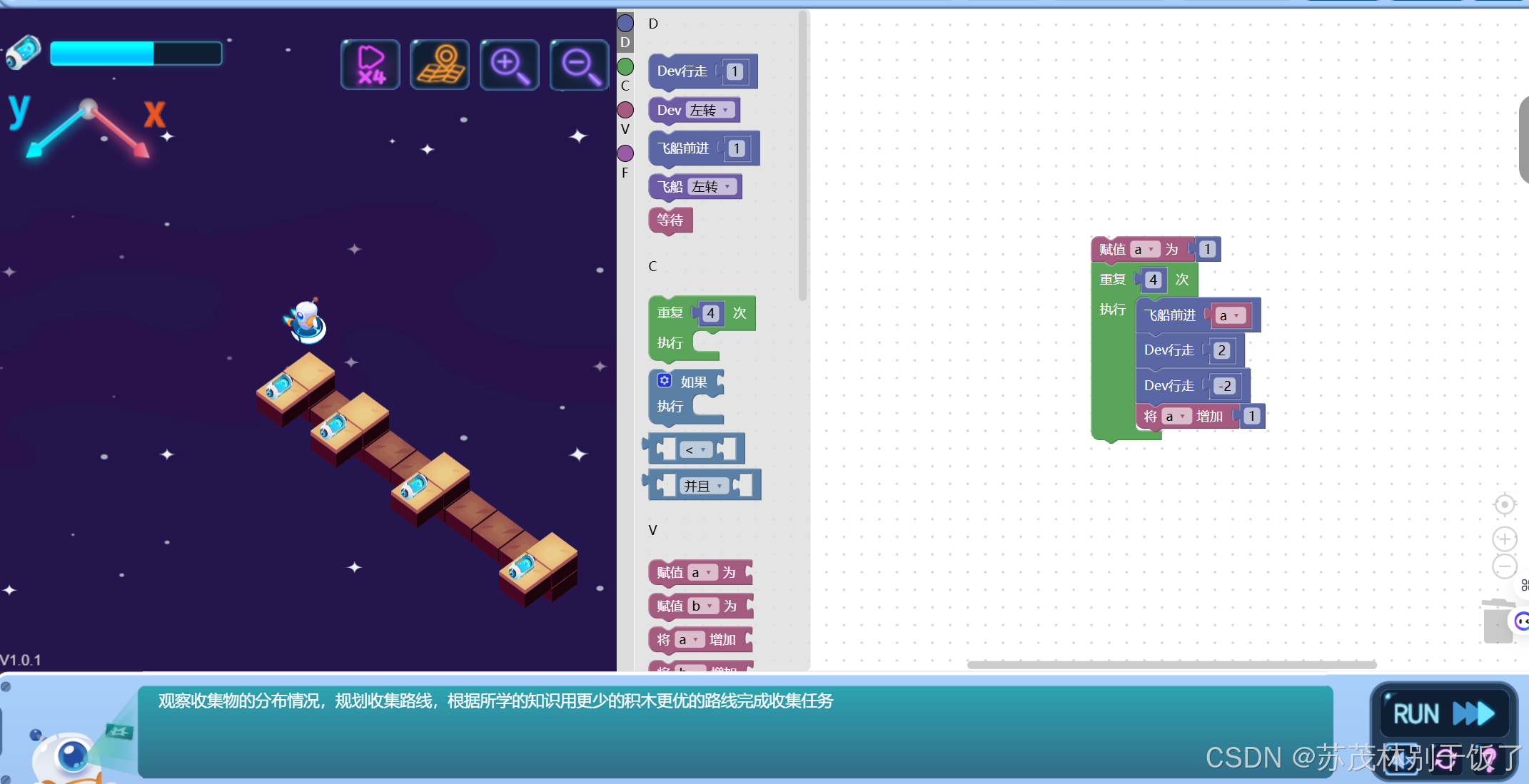Click the horizontal workspace scrollbar
The image size is (1529, 784).
pos(1171,665)
